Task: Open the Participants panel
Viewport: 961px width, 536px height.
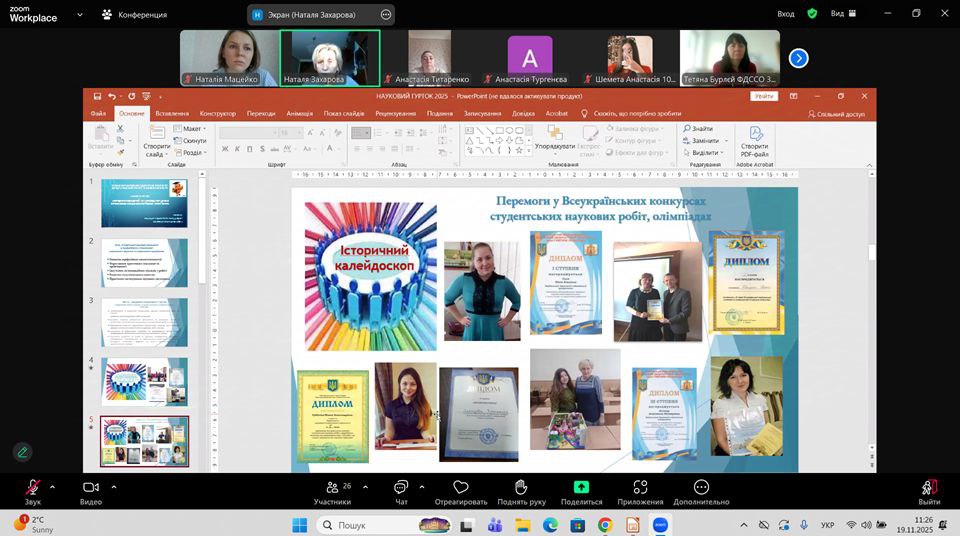Action: pos(332,487)
